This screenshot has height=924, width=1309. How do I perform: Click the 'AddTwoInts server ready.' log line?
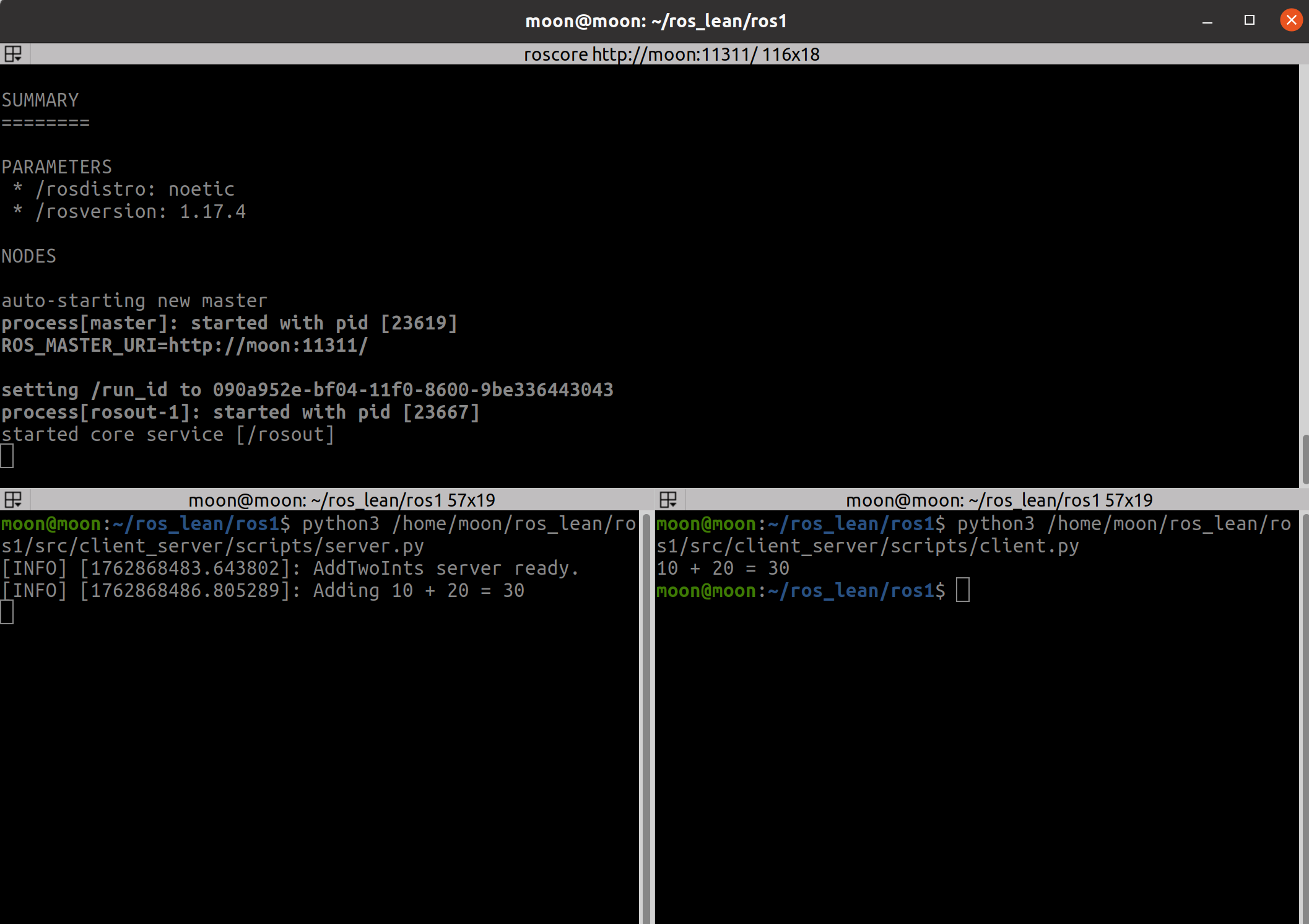[446, 569]
